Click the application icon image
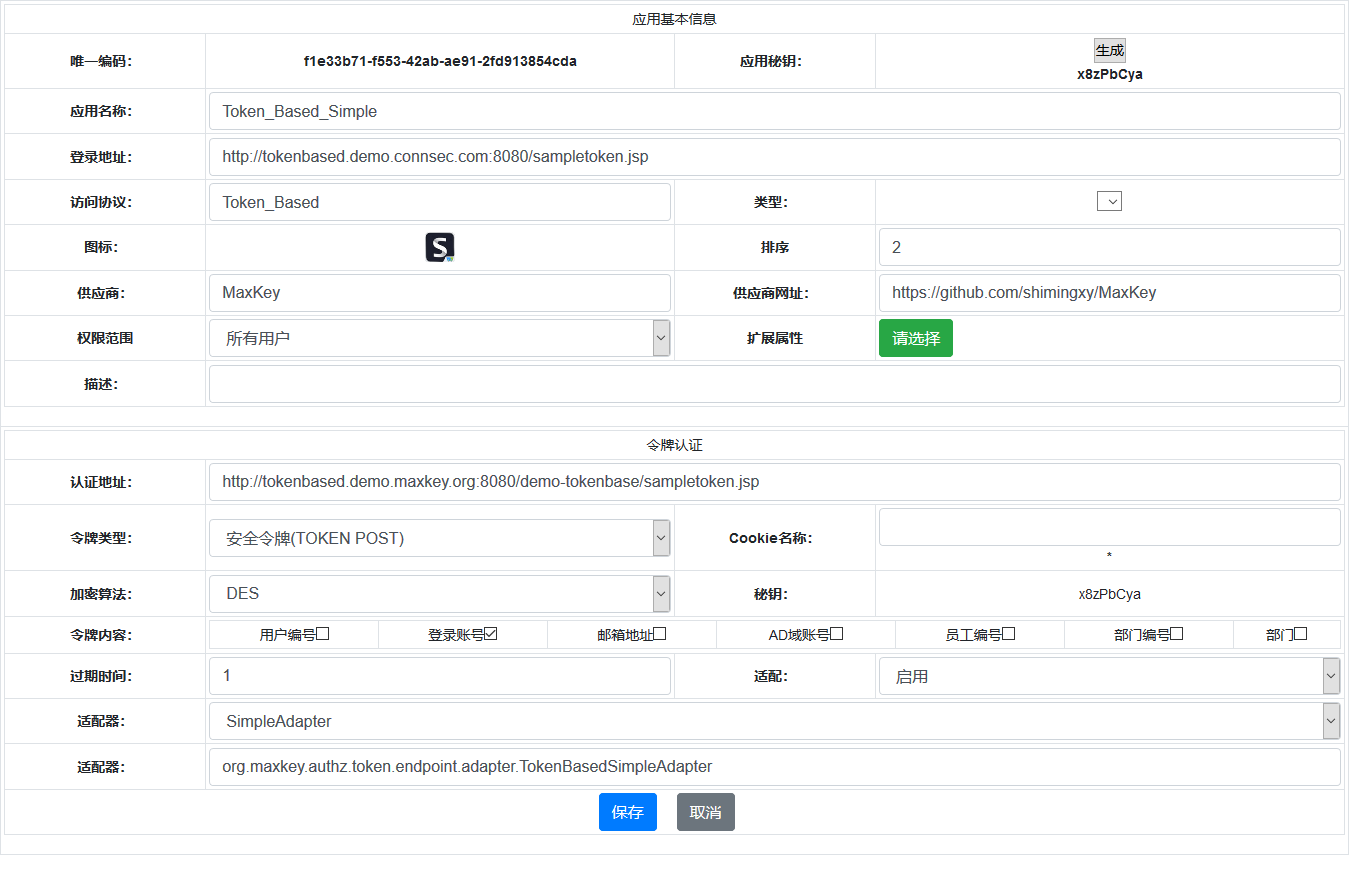This screenshot has width=1349, height=871. click(440, 248)
